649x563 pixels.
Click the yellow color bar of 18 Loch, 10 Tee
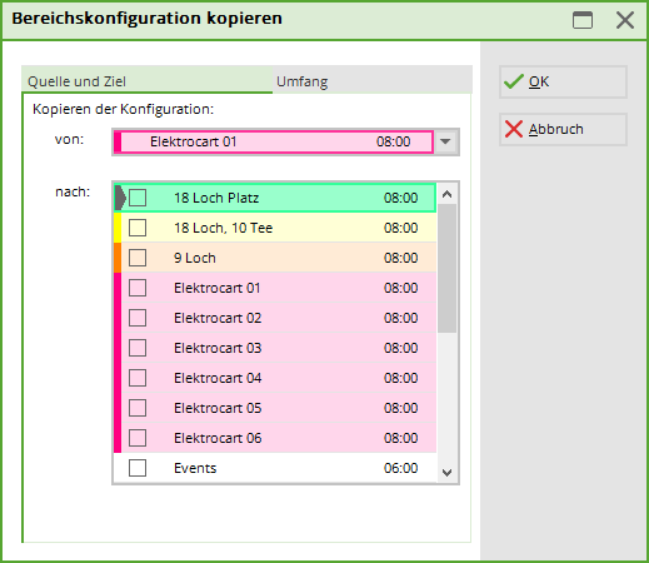click(x=117, y=228)
